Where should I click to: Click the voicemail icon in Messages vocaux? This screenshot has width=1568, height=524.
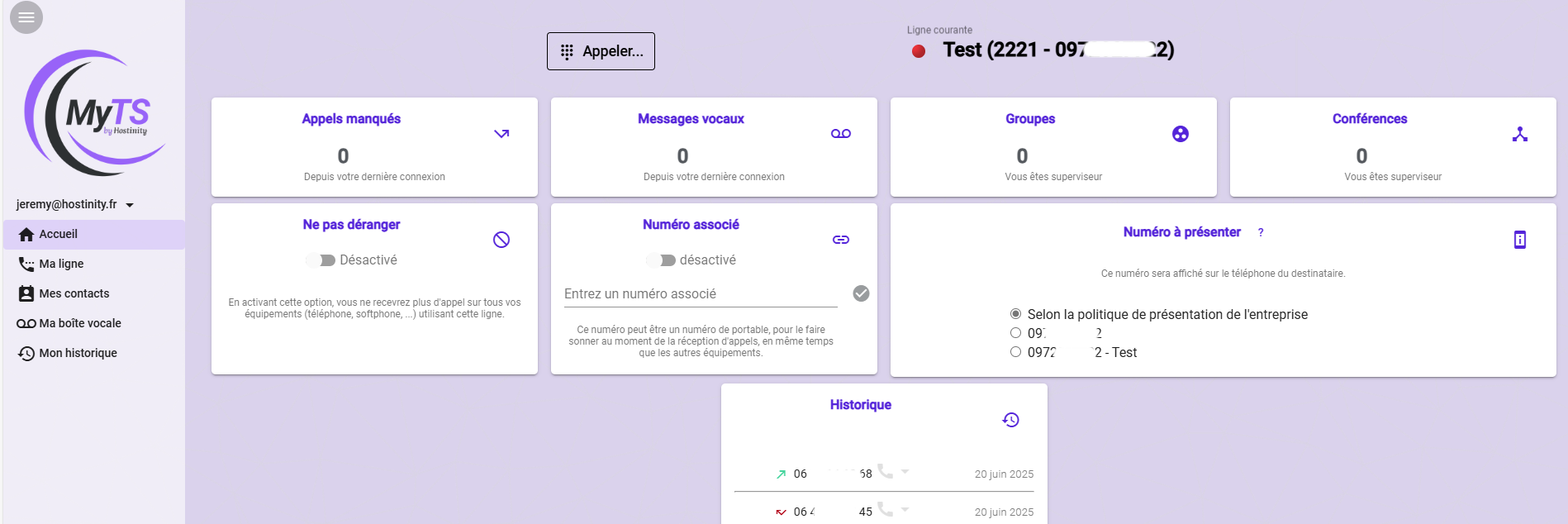point(841,134)
